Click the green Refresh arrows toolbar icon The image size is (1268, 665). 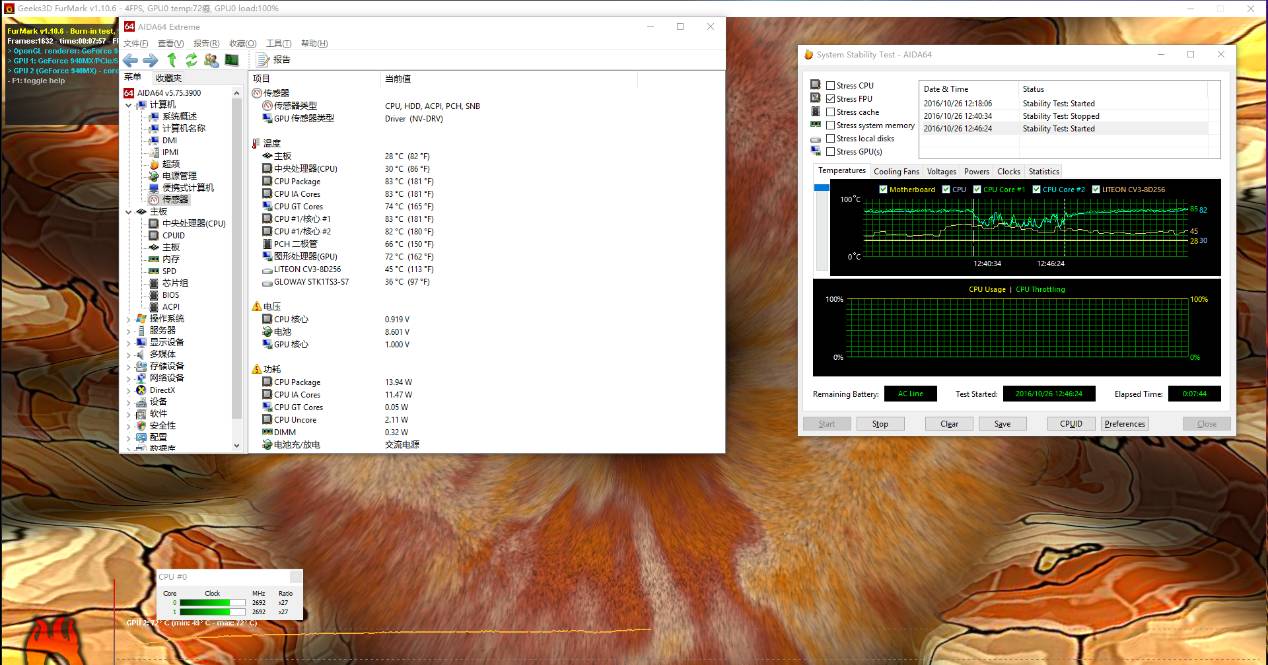191,60
